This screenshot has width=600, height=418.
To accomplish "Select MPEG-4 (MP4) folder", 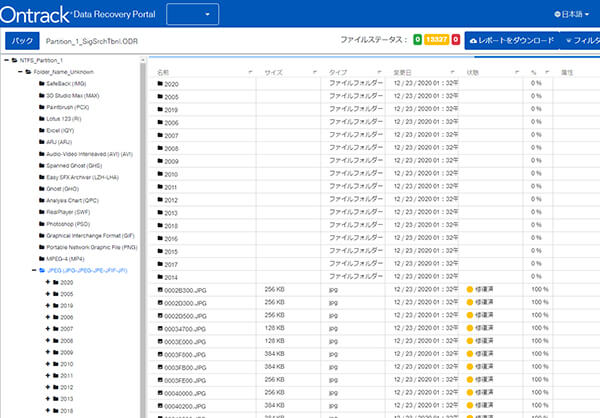I will pos(62,259).
